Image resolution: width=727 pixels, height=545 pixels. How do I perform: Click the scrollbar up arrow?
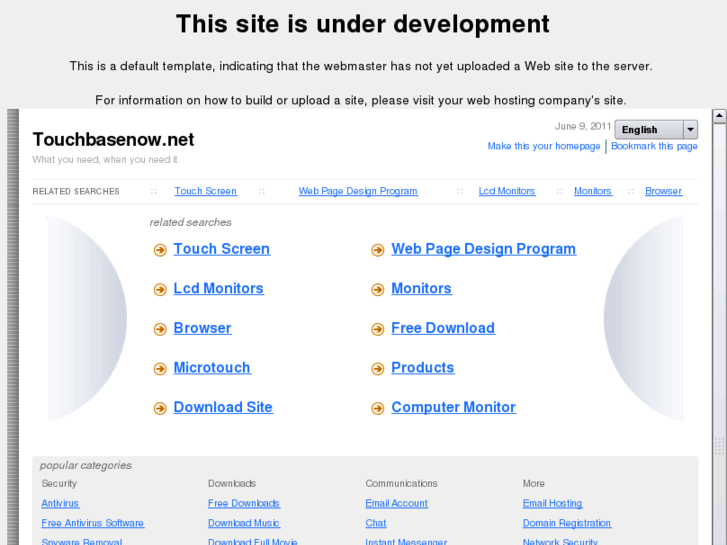pyautogui.click(x=719, y=115)
